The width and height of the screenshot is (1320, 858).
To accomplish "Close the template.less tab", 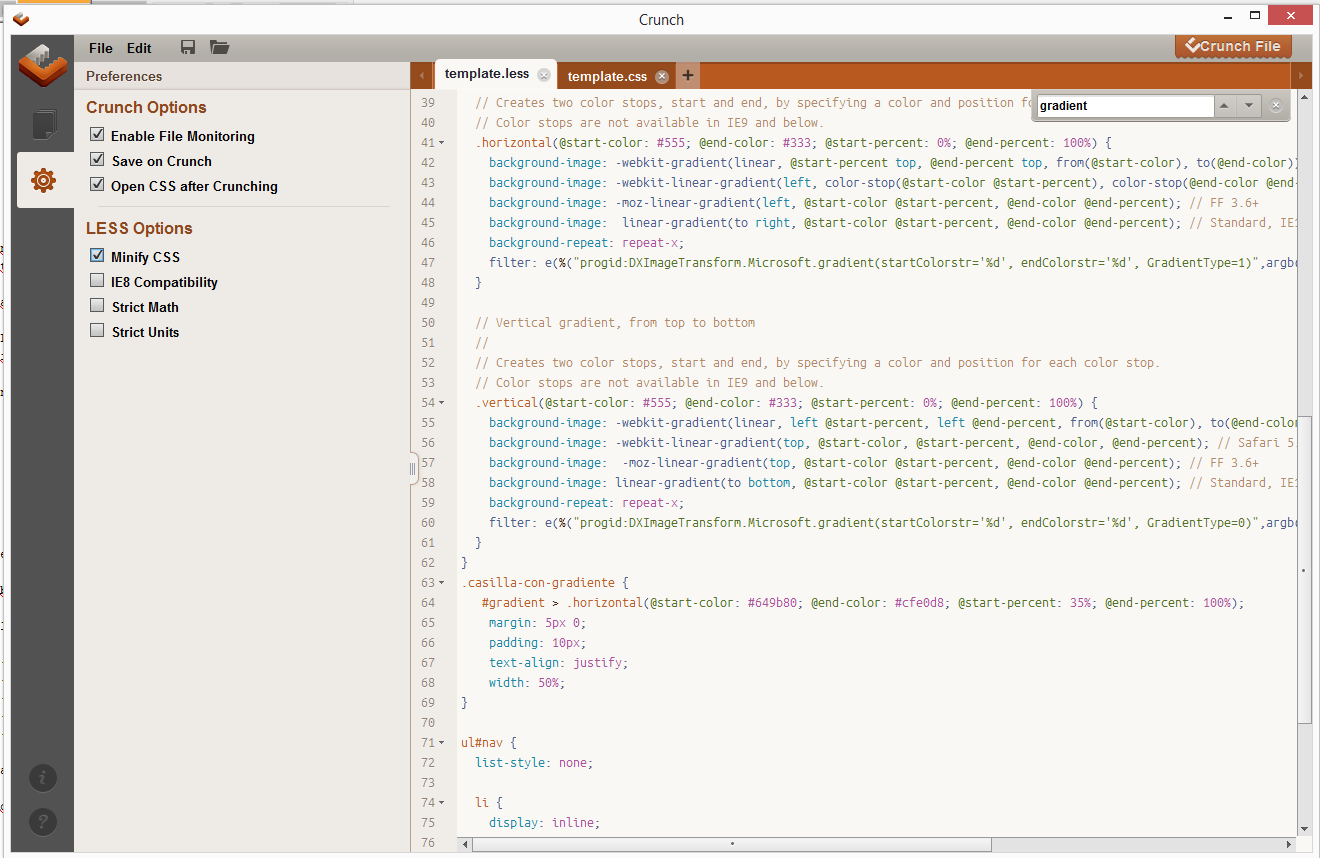I will tap(544, 75).
